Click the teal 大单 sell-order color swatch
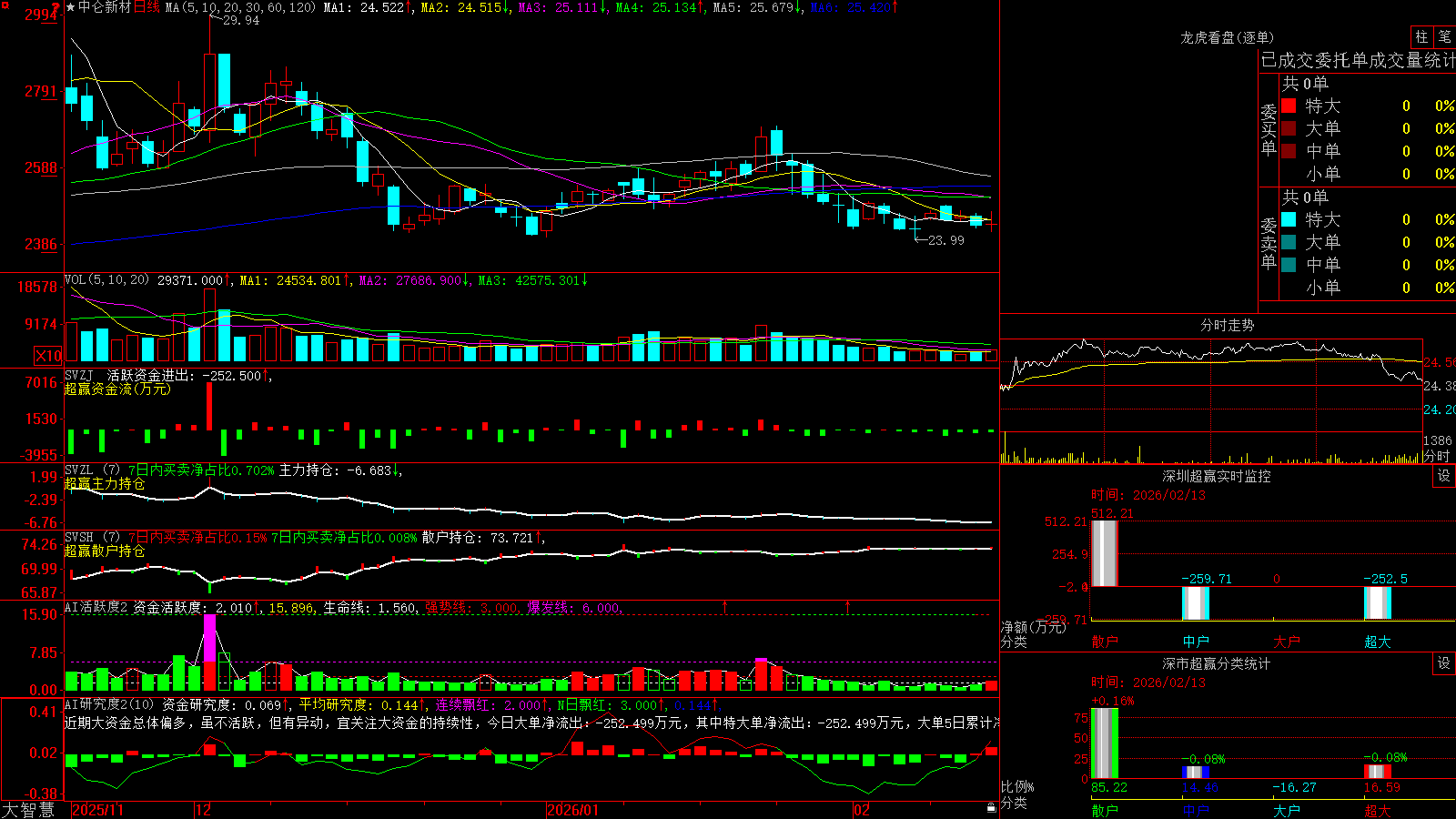 (x=1289, y=242)
